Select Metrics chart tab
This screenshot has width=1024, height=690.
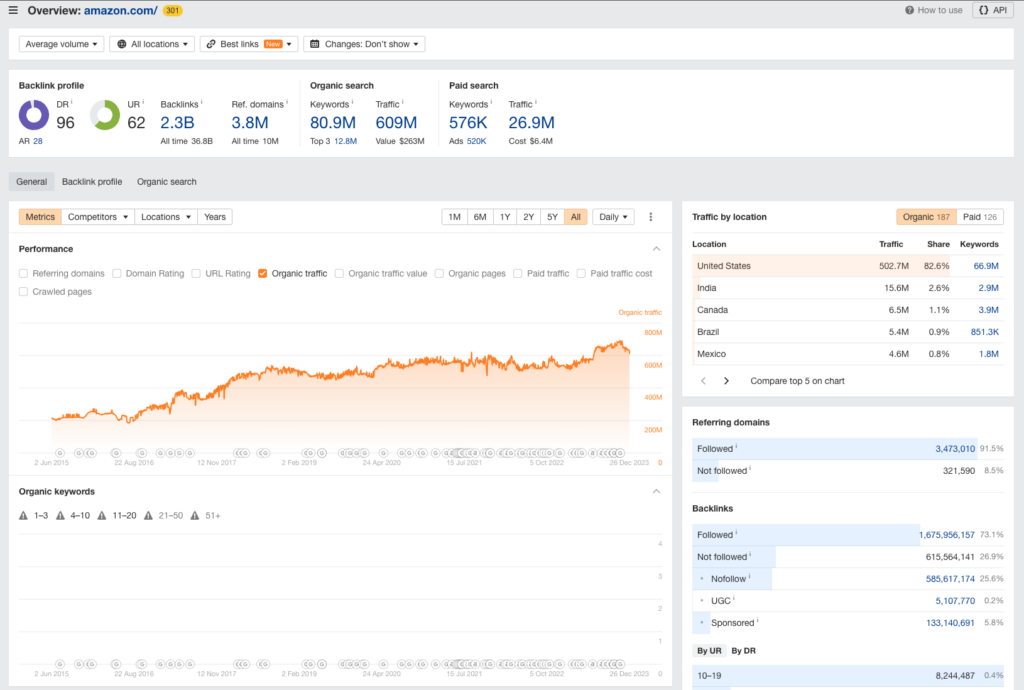40,217
